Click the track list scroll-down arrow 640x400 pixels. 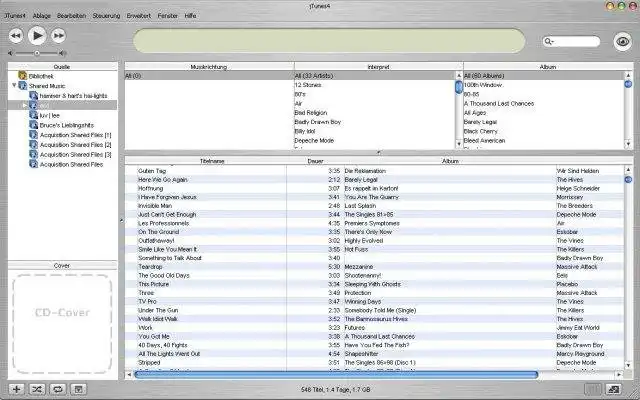pyautogui.click(x=628, y=365)
